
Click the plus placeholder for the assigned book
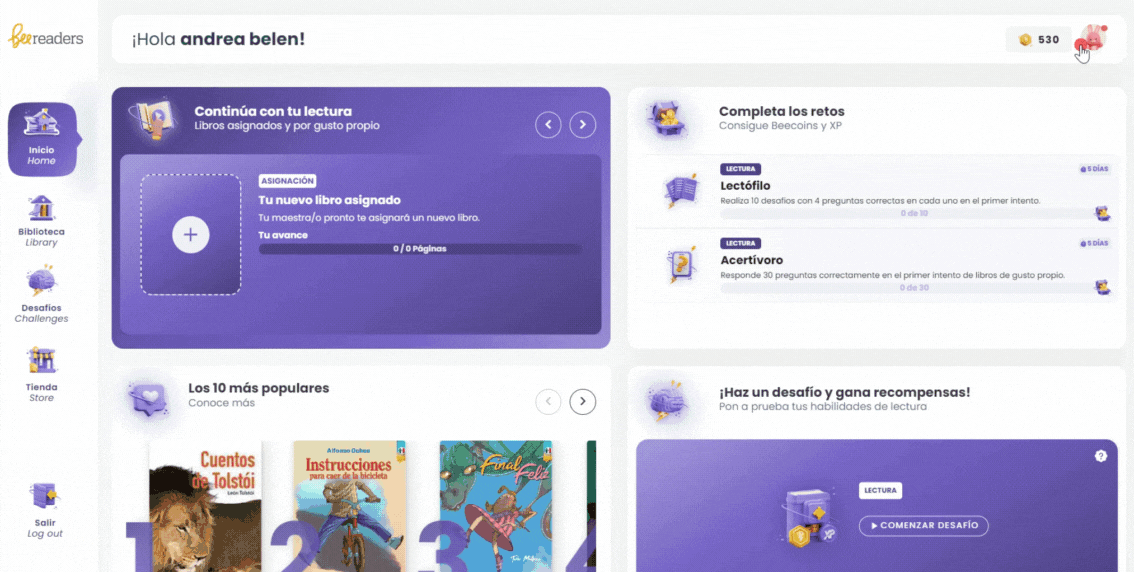(191, 234)
